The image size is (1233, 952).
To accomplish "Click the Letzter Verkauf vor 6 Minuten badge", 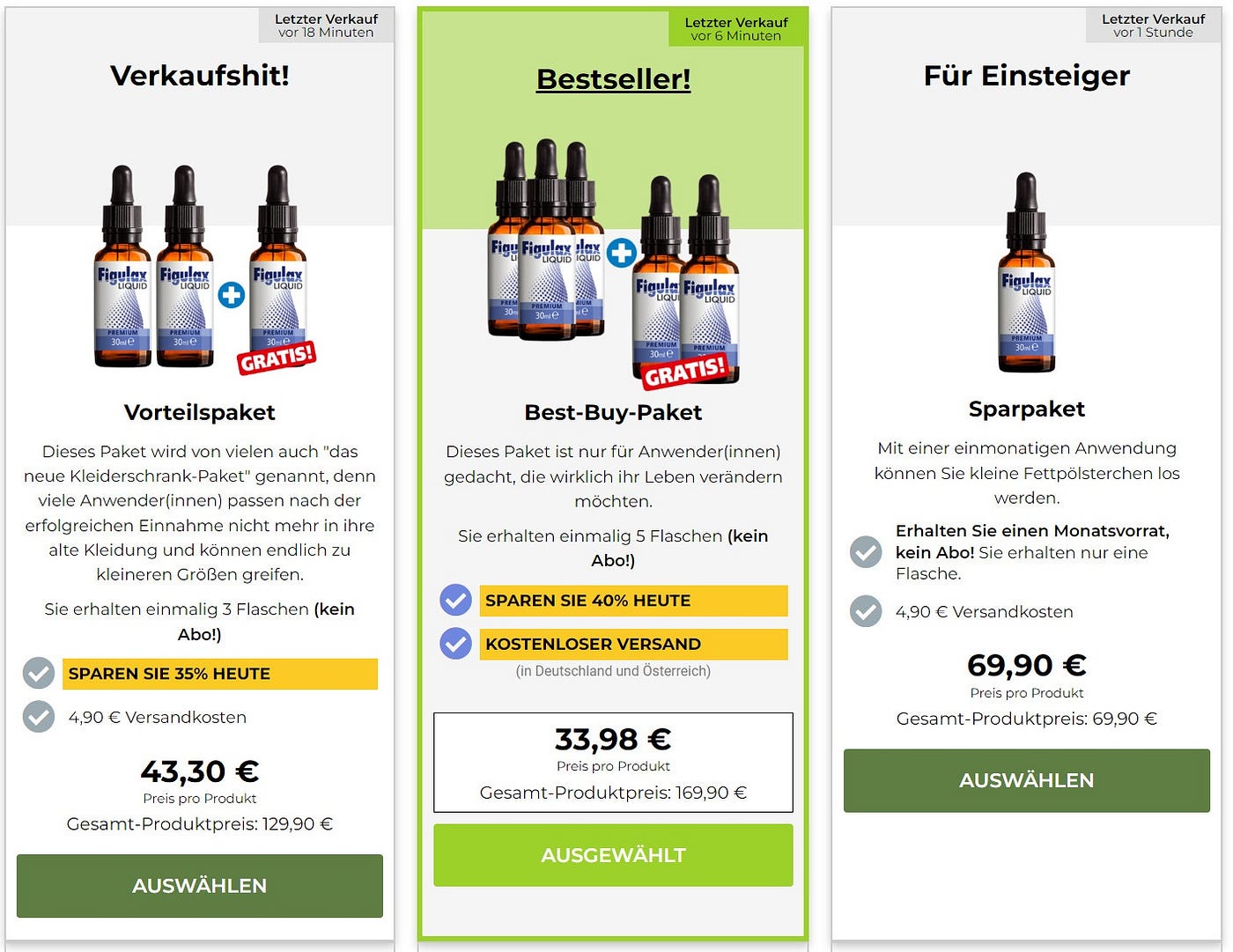I will (736, 26).
